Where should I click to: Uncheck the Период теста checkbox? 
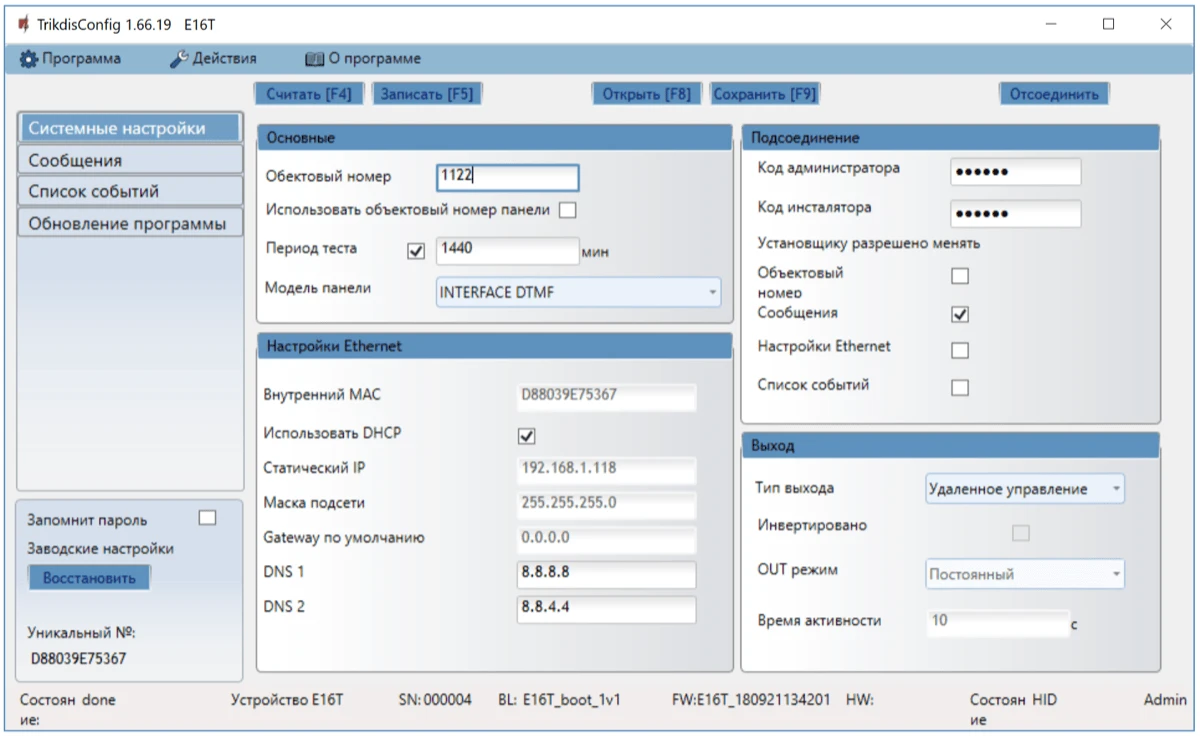click(x=417, y=251)
